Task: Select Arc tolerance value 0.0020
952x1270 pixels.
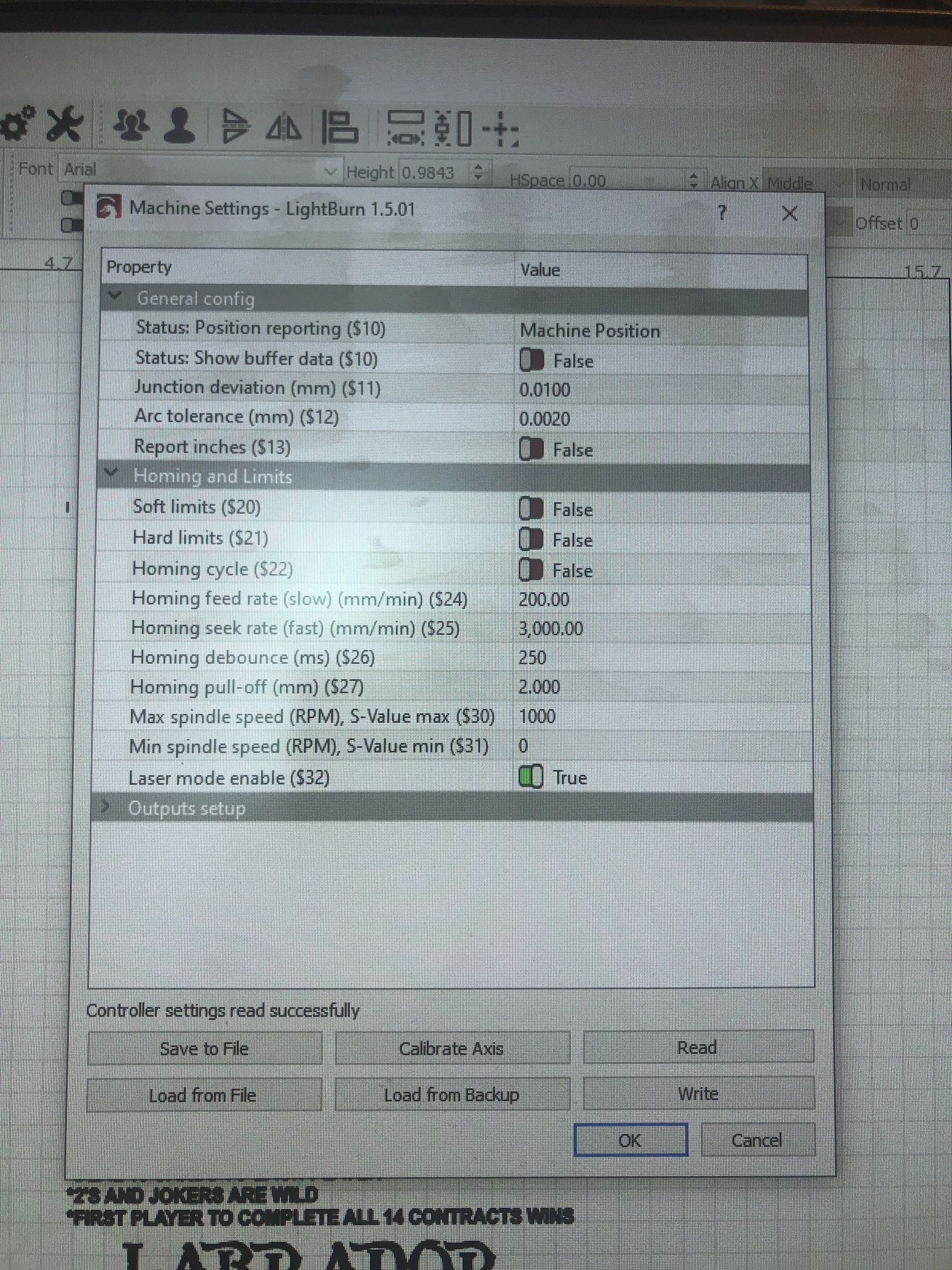Action: [x=661, y=419]
